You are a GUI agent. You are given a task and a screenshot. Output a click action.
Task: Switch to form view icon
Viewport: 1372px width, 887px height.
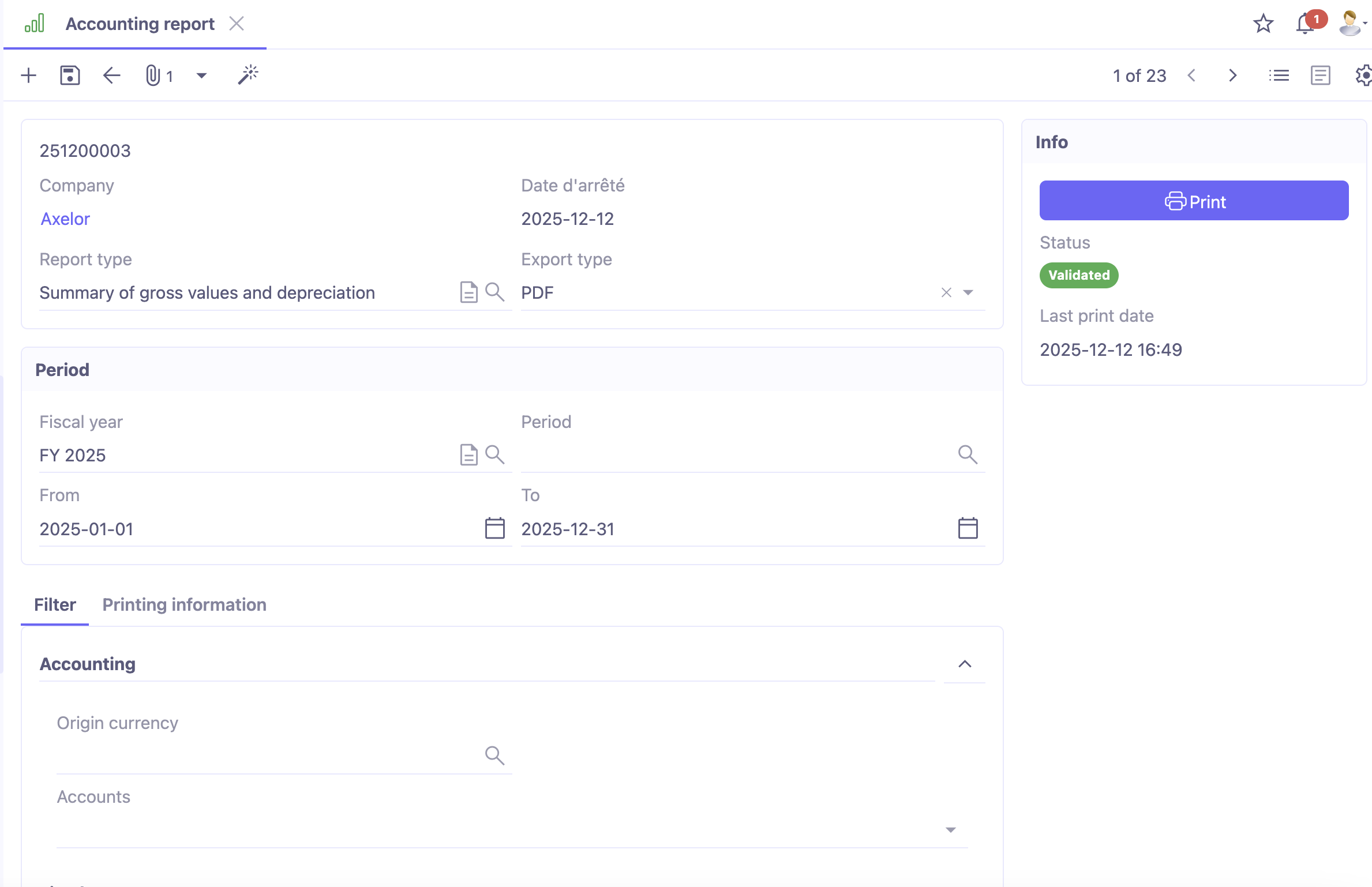point(1320,76)
